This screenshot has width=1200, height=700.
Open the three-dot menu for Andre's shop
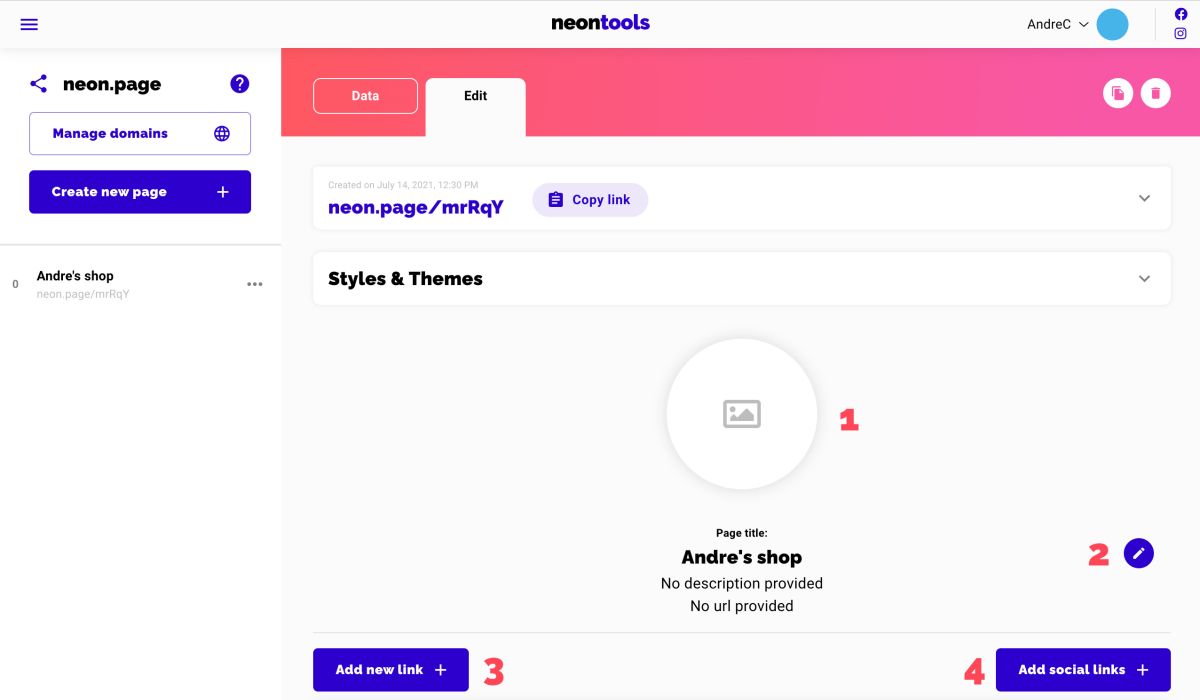tap(255, 284)
